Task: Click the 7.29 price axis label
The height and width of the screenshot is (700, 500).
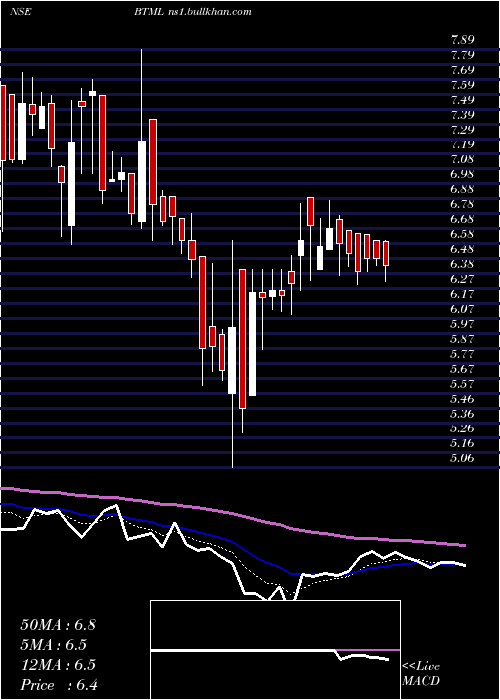Action: pos(463,129)
